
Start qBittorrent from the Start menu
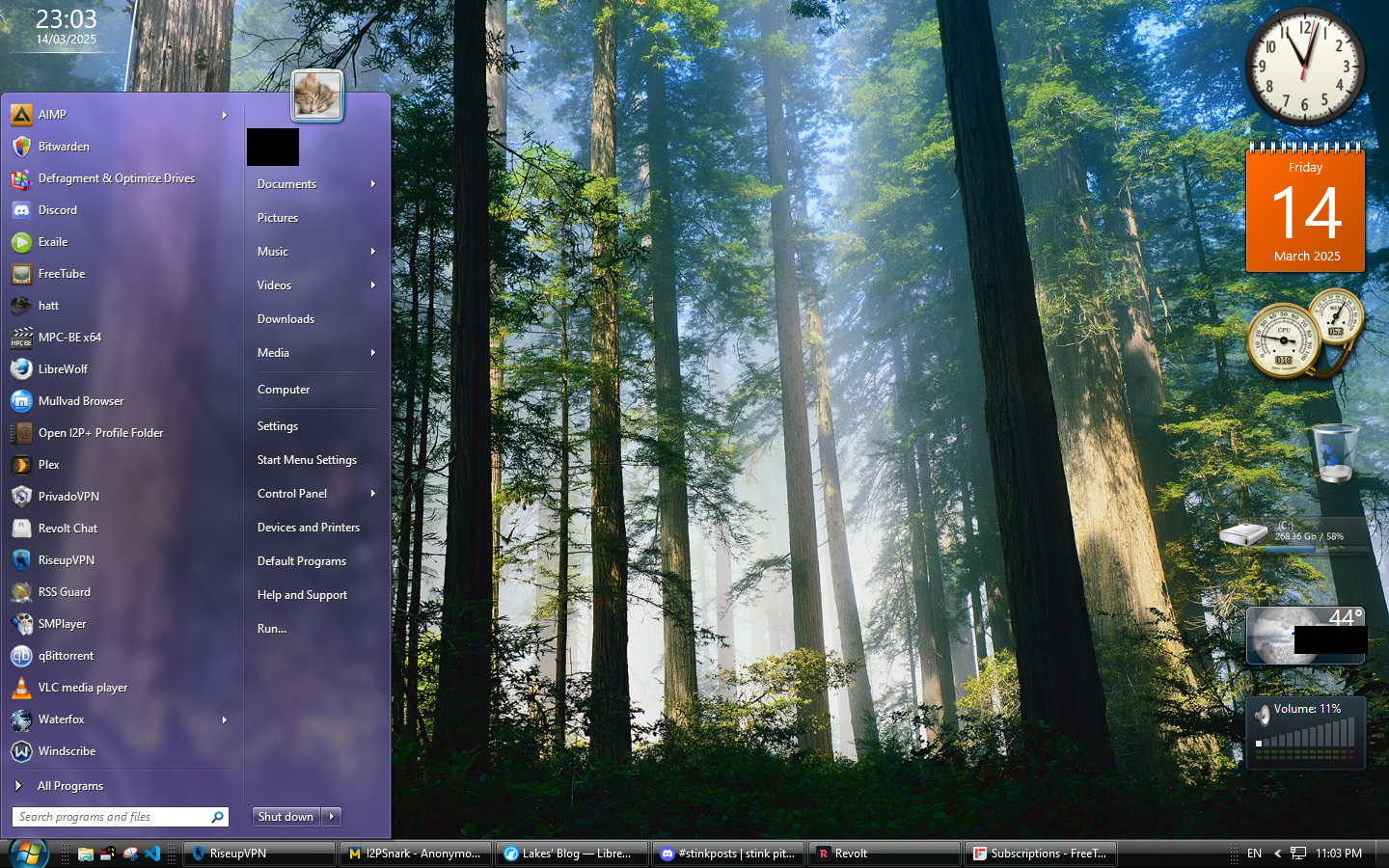(x=66, y=656)
